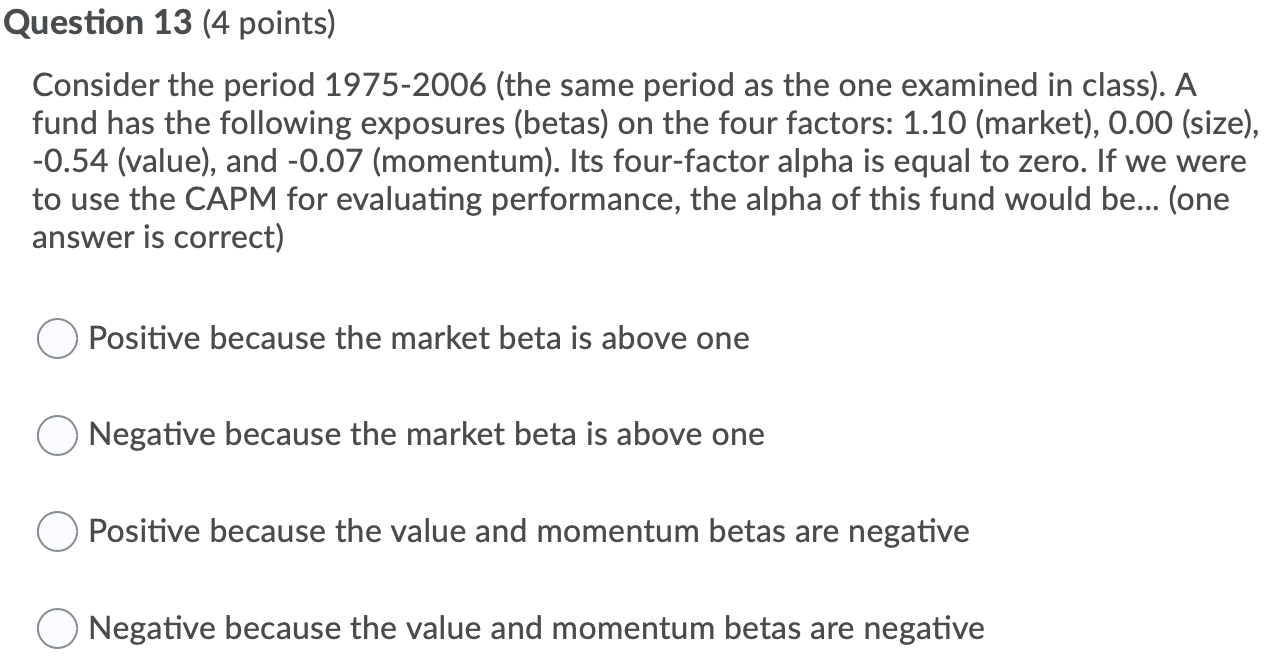Click the radio circle beside the fourth answer
The width and height of the screenshot is (1272, 662).
[x=57, y=629]
